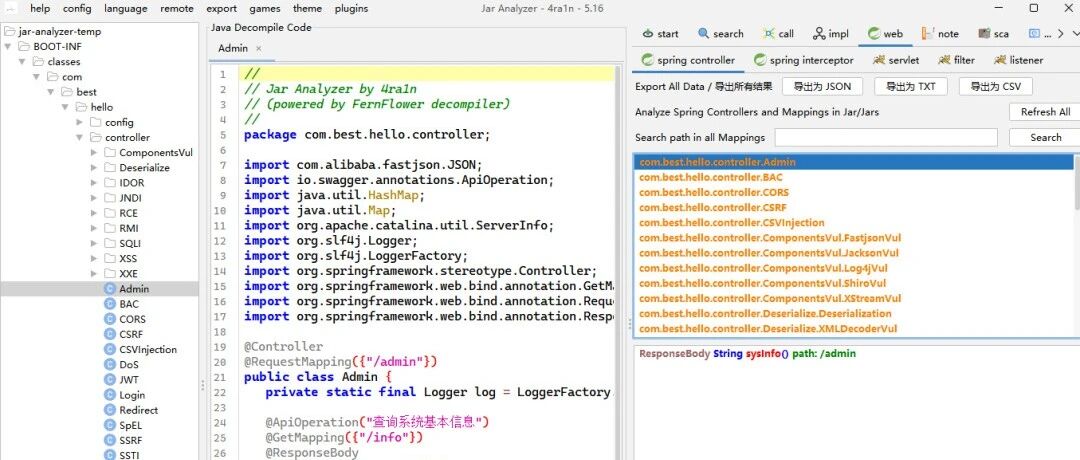The image size is (1080, 460).
Task: Click the Refresh All button
Action: pyautogui.click(x=1045, y=112)
